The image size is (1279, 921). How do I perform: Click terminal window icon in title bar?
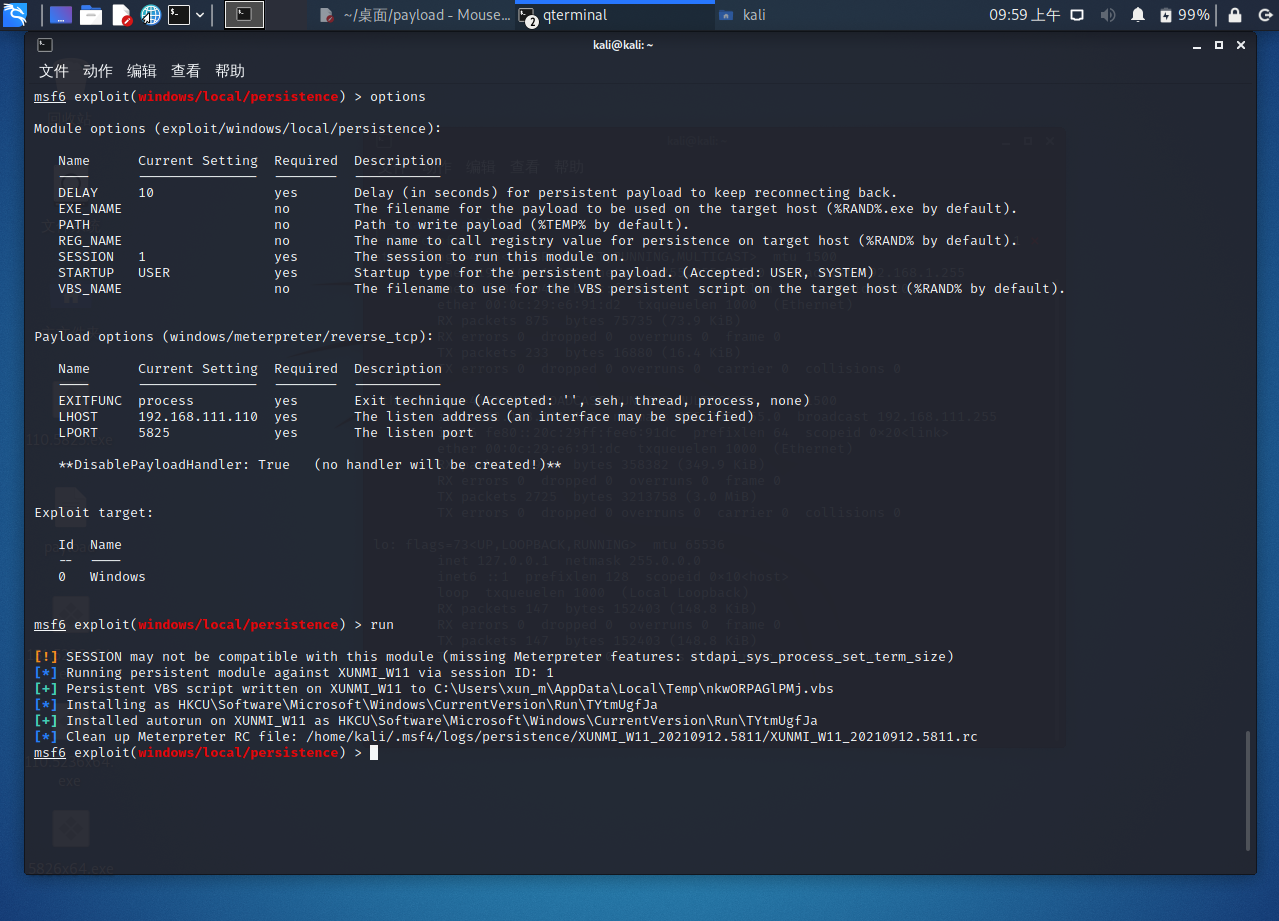pos(44,45)
